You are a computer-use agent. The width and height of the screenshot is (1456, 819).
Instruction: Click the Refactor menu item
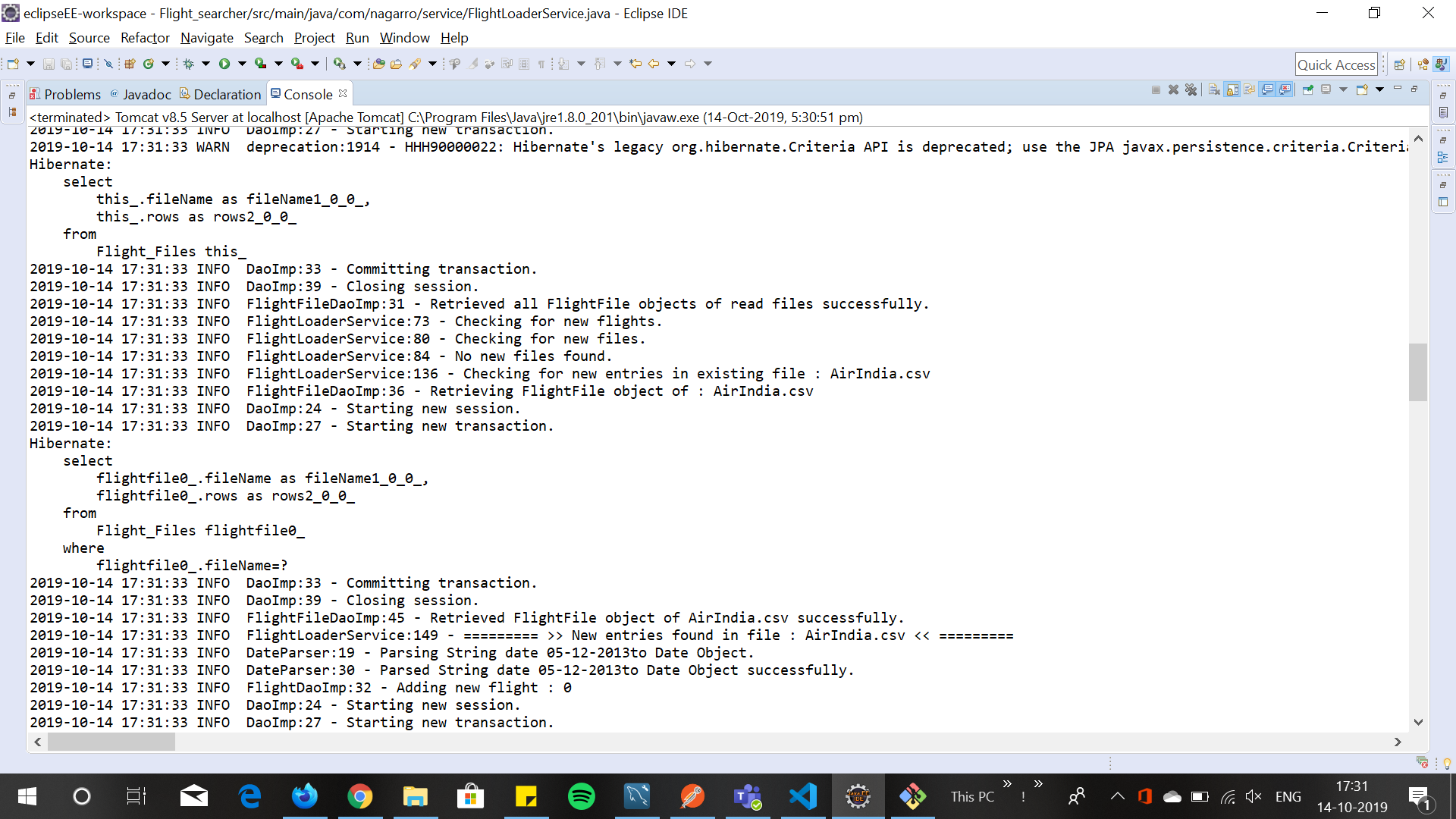click(145, 38)
